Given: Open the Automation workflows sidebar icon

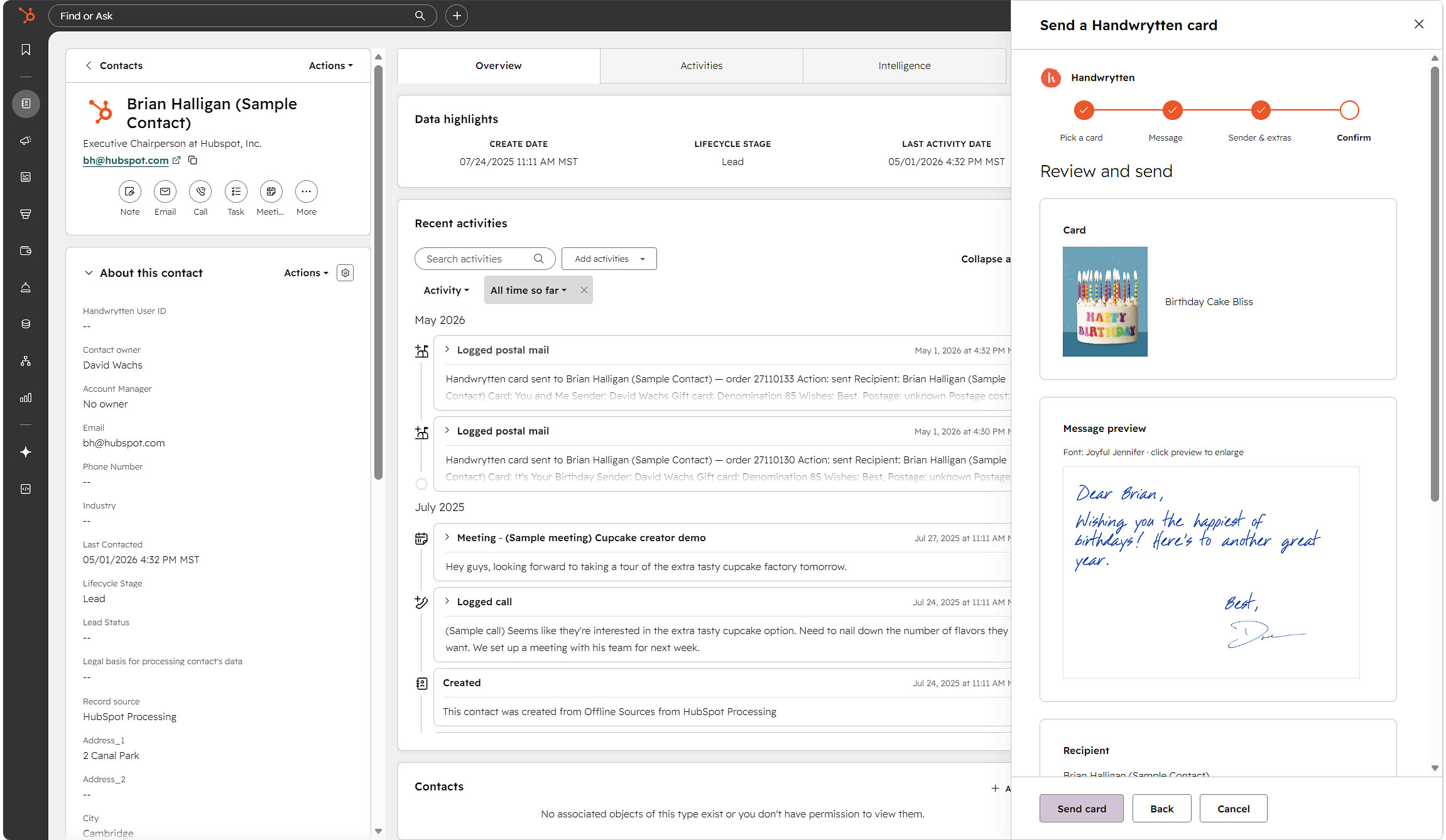Looking at the screenshot, I should point(26,361).
